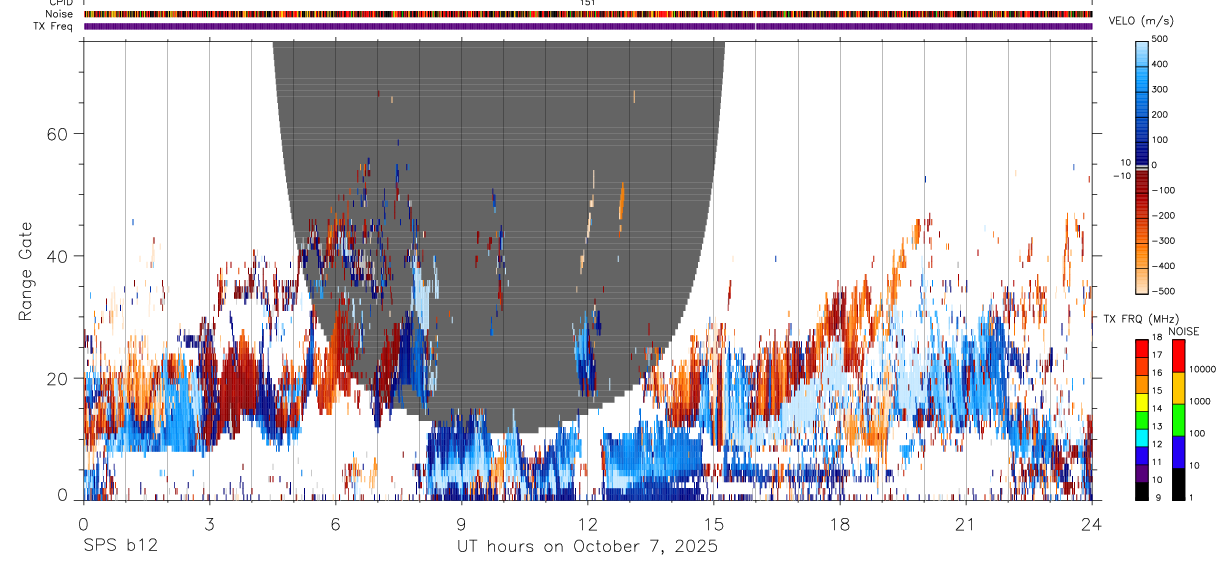Click the NOISE legend title

point(1184,331)
